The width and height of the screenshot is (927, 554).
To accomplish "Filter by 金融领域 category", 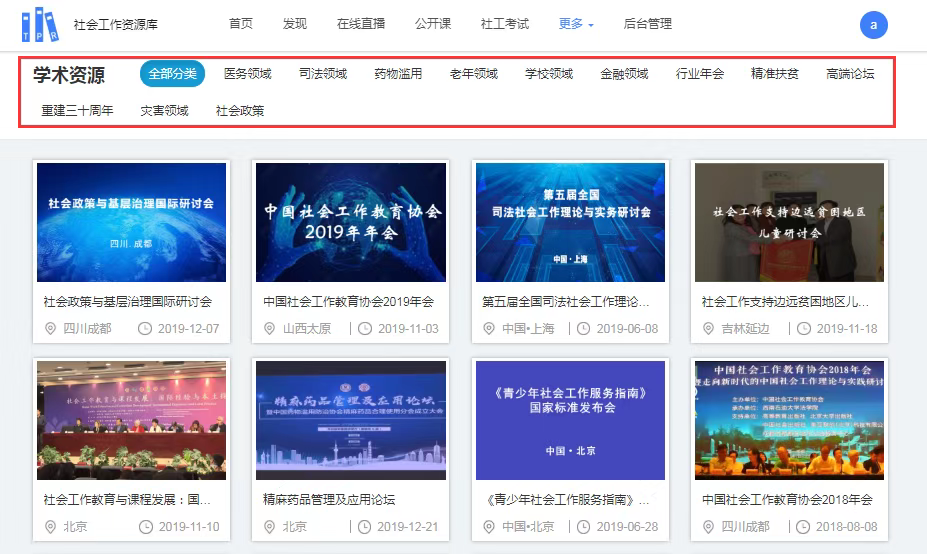I will [624, 74].
